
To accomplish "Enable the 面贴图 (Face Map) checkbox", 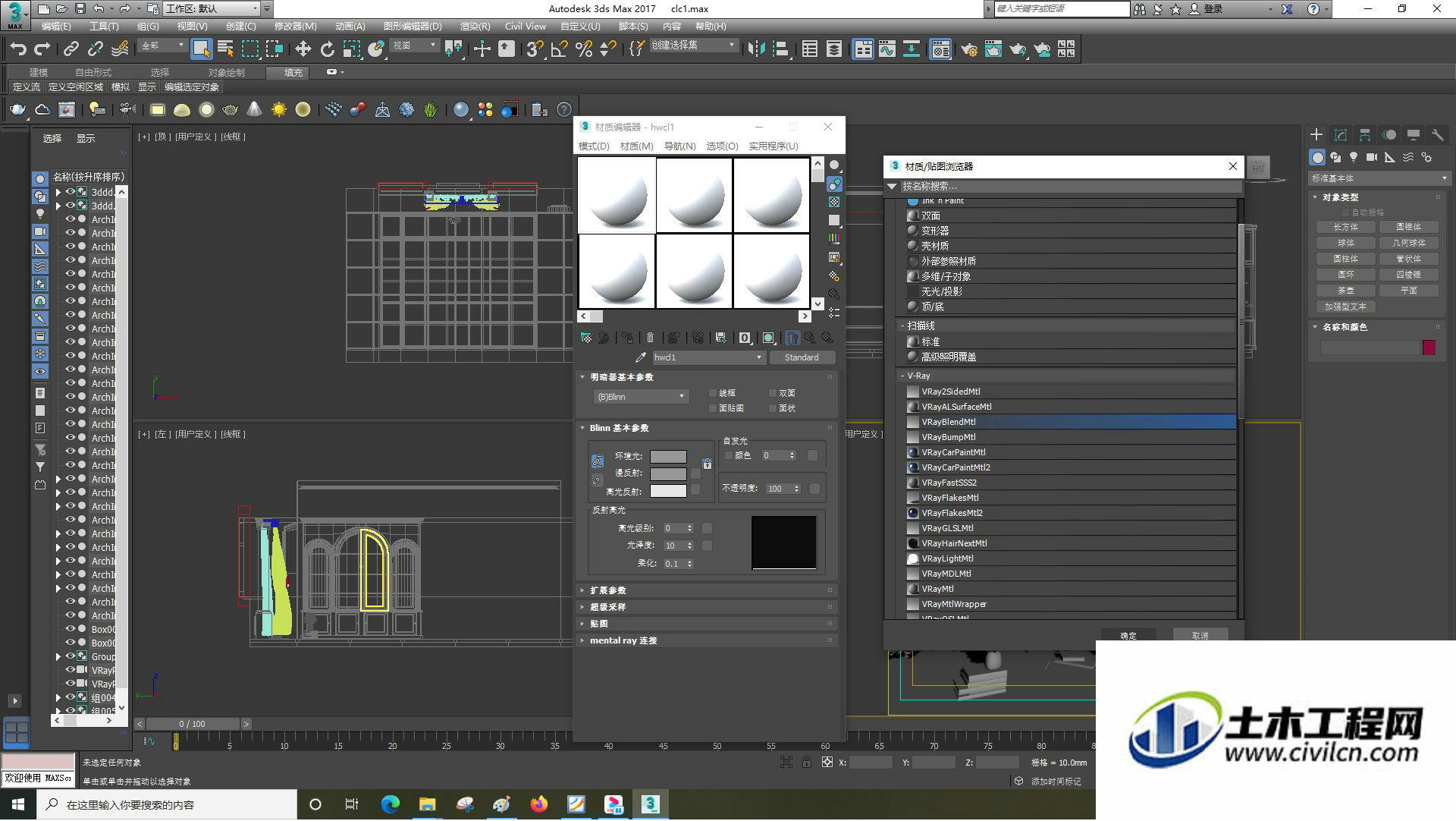I will click(713, 409).
